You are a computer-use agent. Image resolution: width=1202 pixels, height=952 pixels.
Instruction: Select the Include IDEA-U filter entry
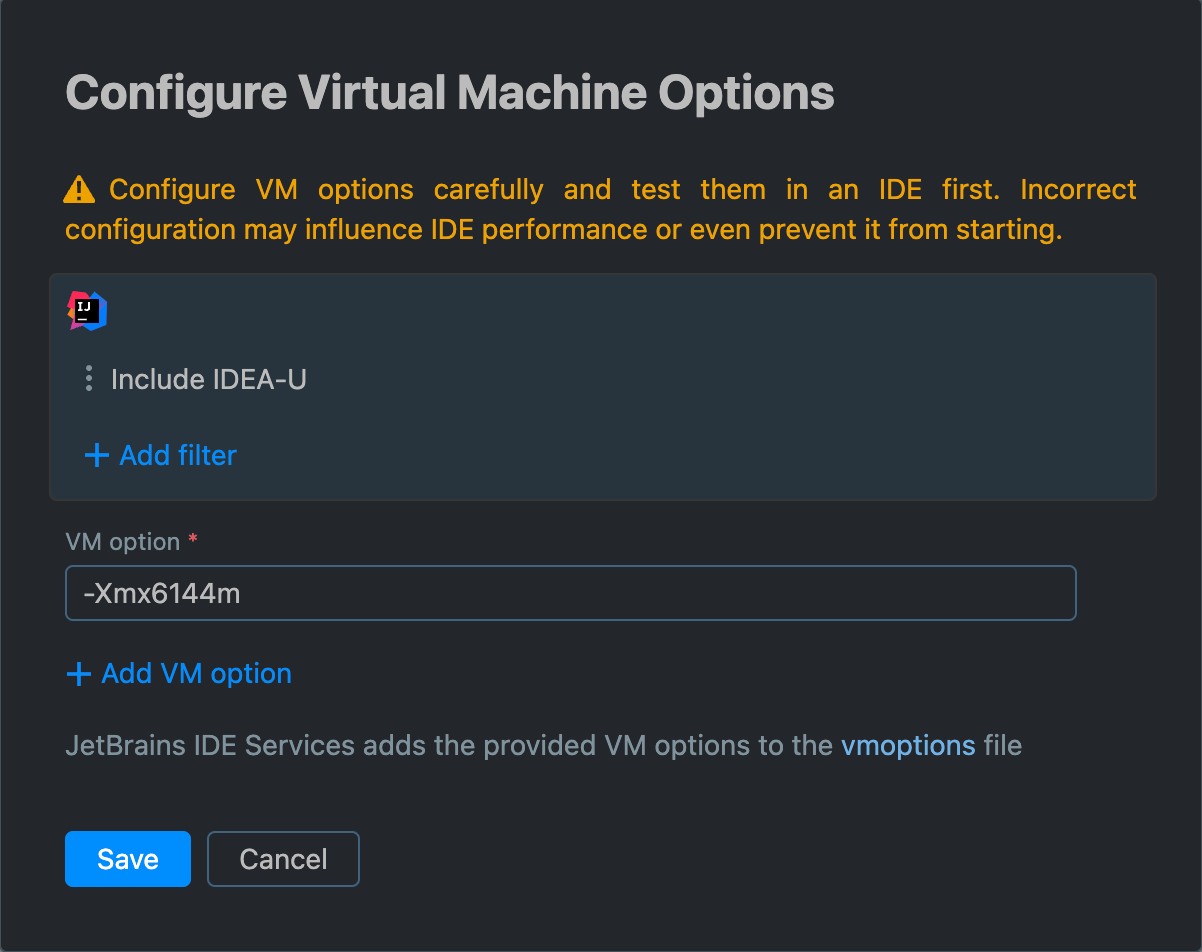[x=210, y=379]
